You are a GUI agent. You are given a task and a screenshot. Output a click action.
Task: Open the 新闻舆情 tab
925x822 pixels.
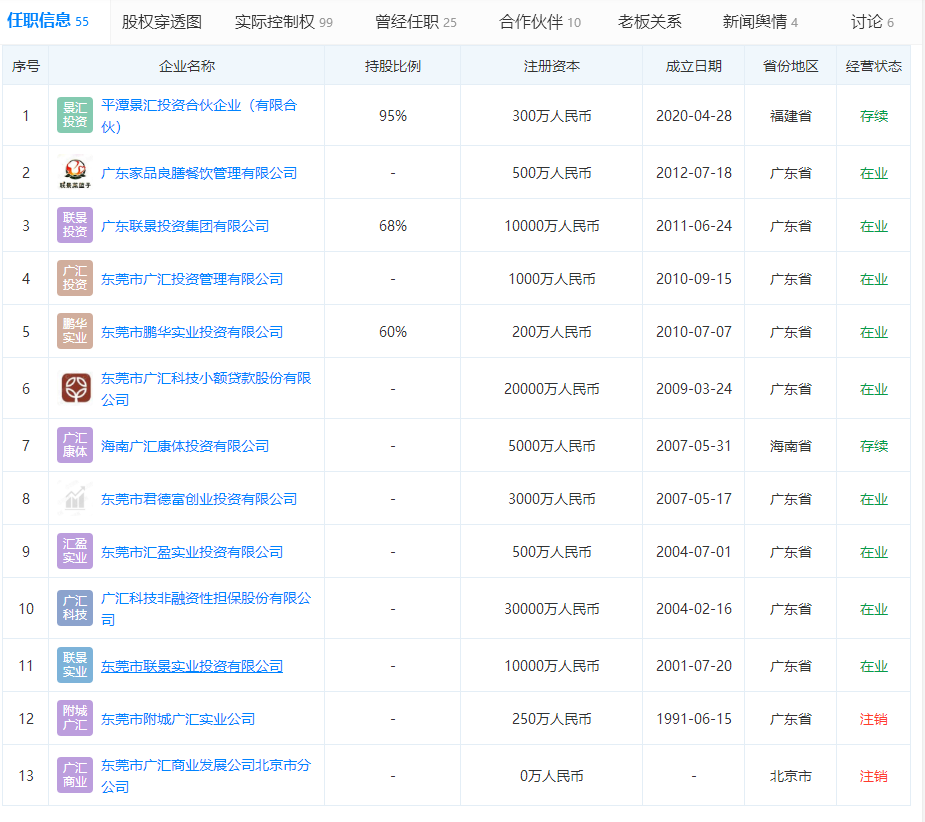pyautogui.click(x=760, y=22)
